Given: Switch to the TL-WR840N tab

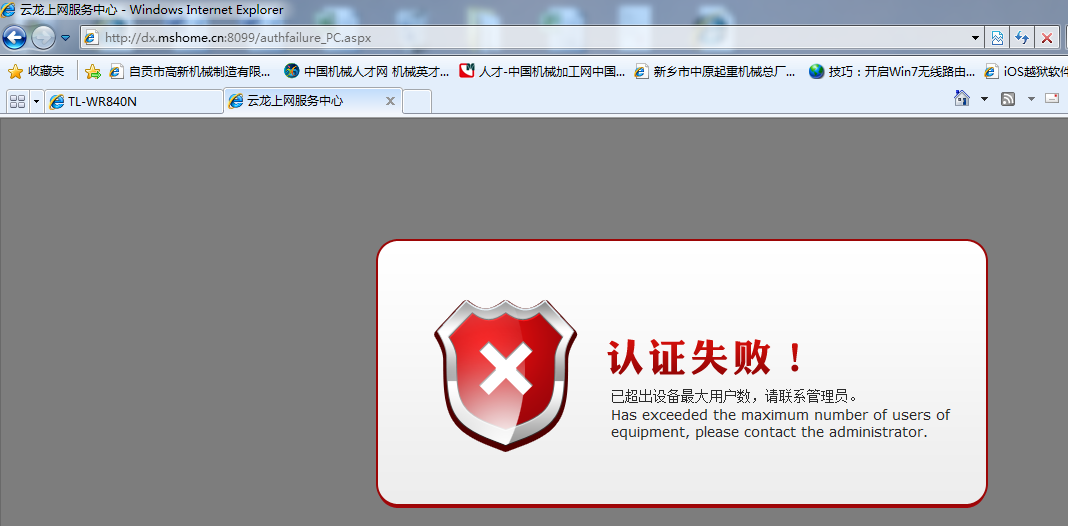Looking at the screenshot, I should point(134,102).
